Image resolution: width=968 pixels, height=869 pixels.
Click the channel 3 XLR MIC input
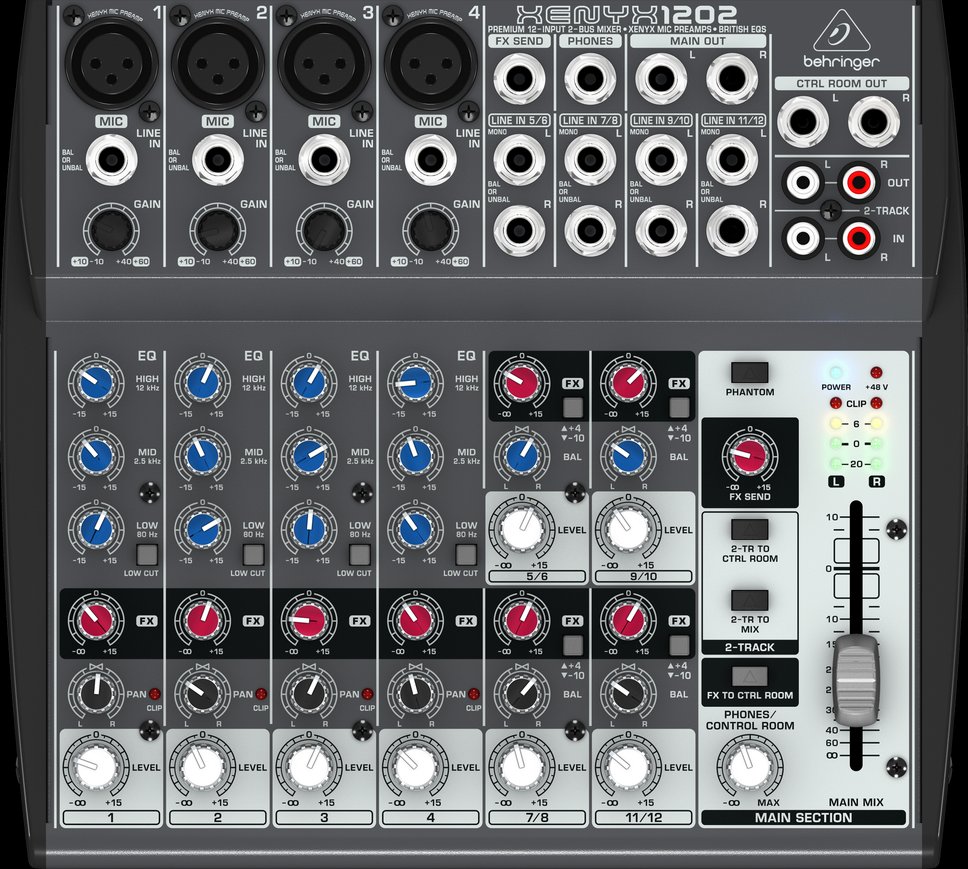(324, 64)
